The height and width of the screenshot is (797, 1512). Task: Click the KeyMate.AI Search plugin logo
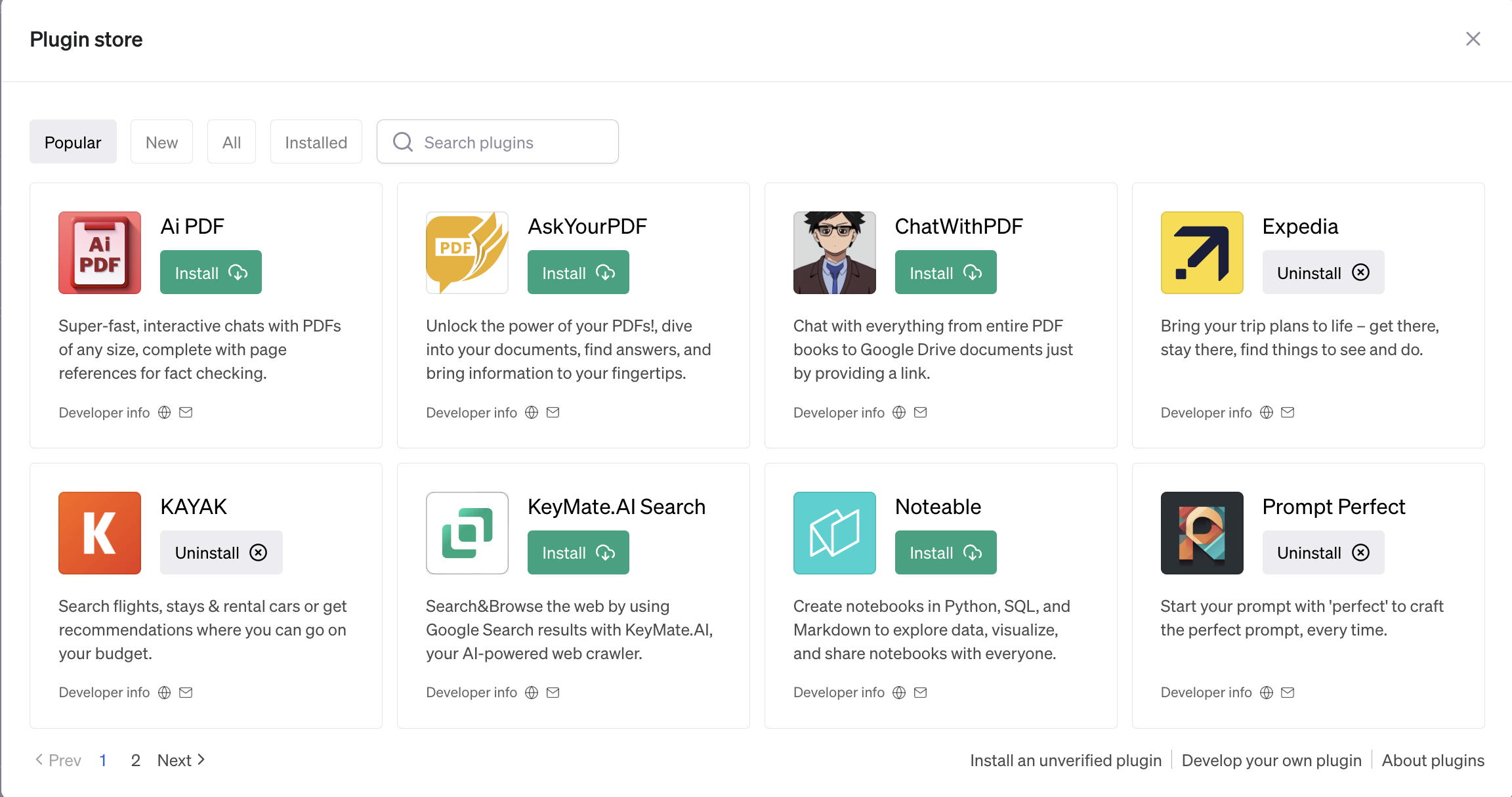point(467,533)
